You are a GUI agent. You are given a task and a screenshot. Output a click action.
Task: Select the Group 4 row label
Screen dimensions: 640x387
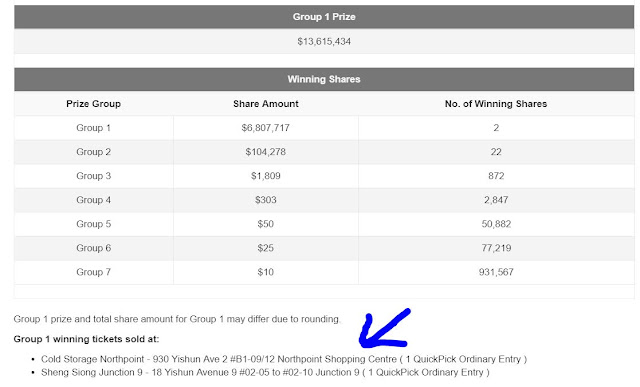pos(93,200)
